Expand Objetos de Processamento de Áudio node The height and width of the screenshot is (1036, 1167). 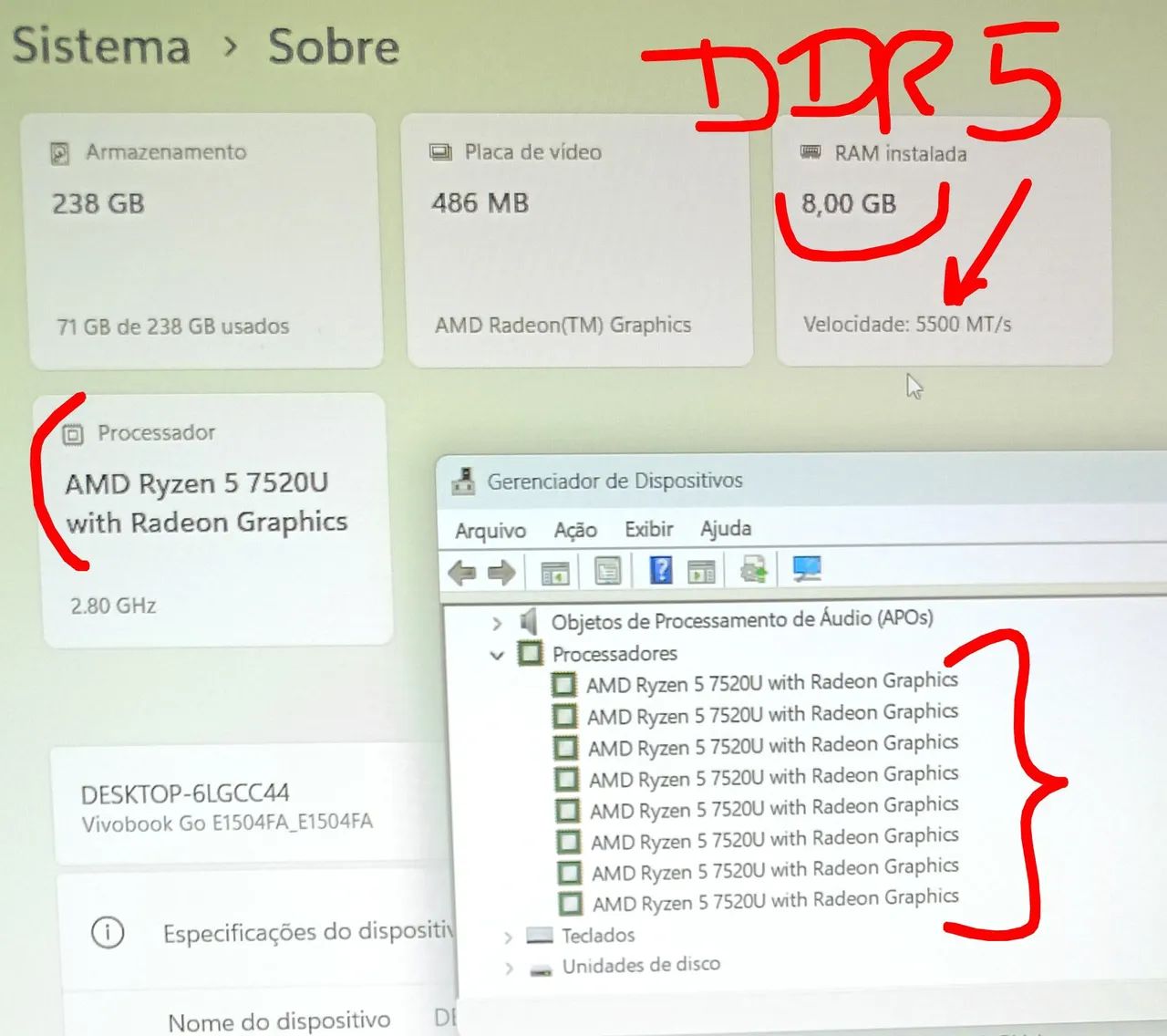click(x=497, y=624)
